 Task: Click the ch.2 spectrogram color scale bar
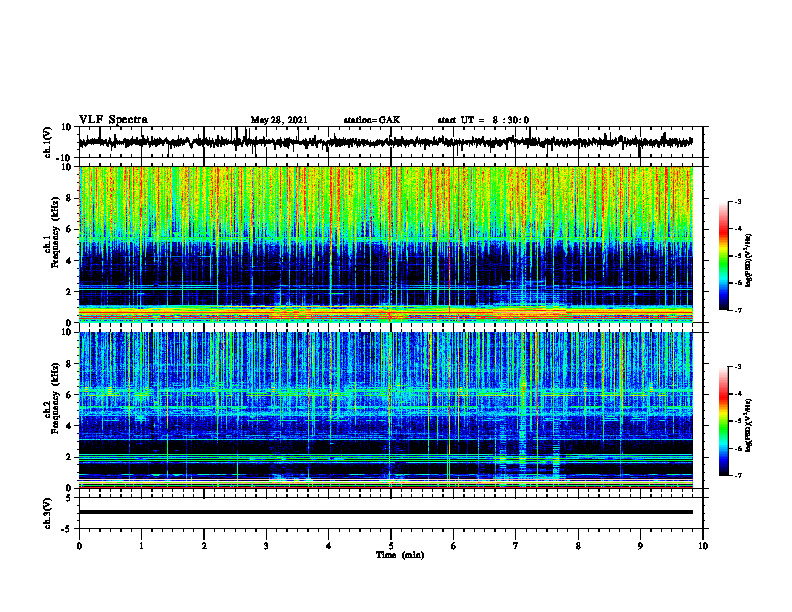click(x=724, y=421)
